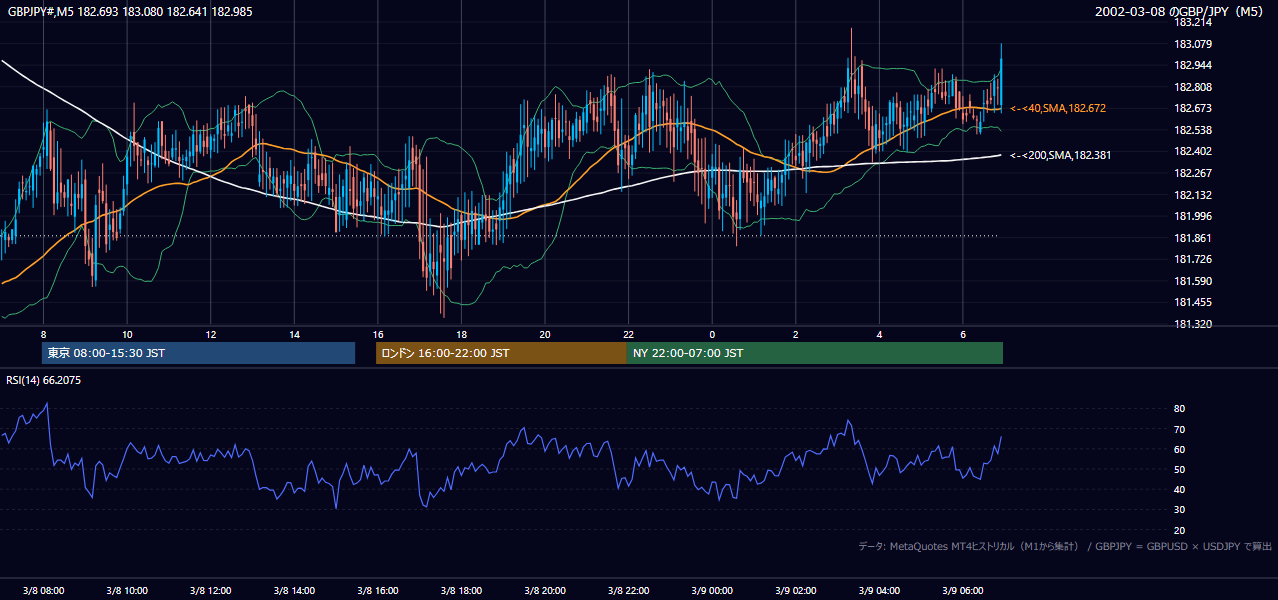
Task: Click hour mark 14 under the price chart
Action: (x=294, y=334)
